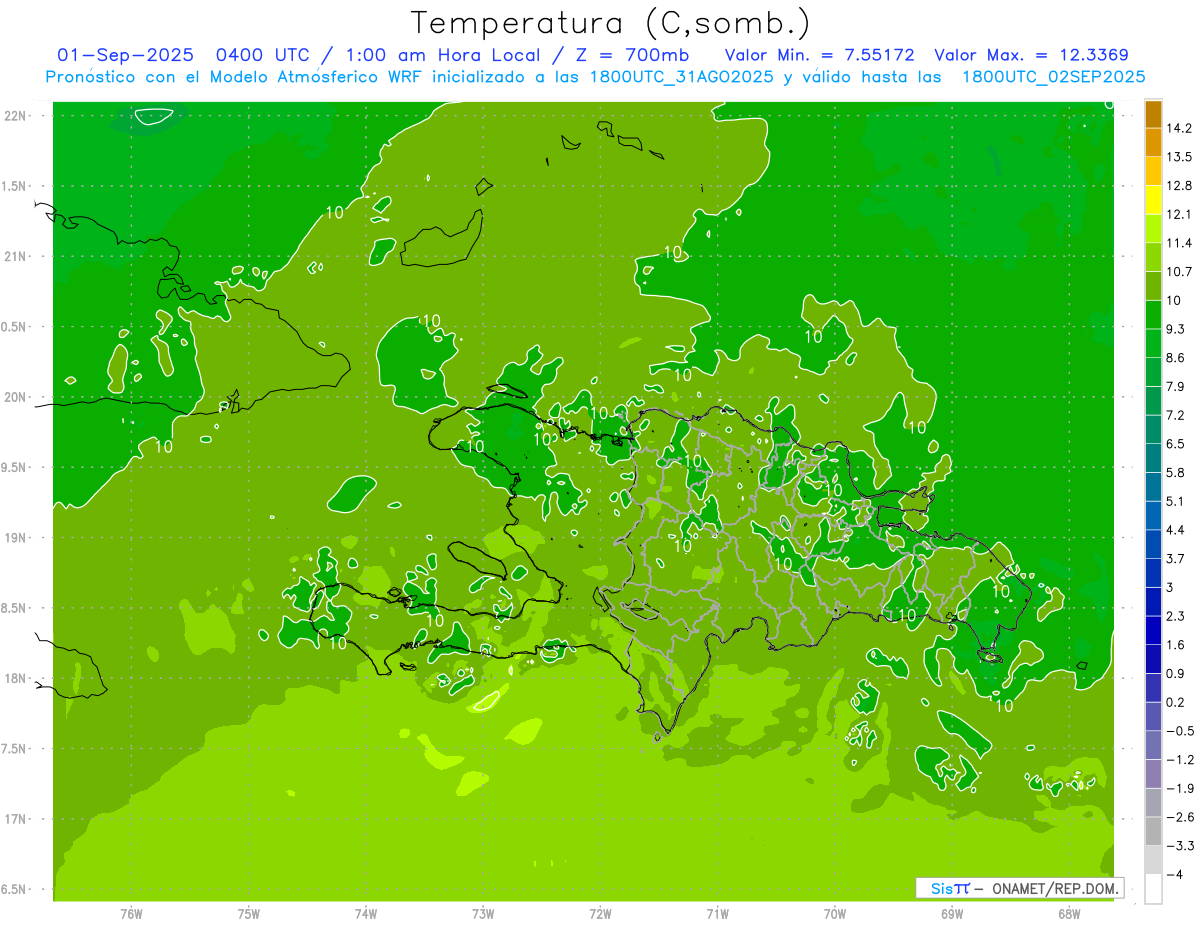Click the '9.3' color scale label

coord(1176,329)
